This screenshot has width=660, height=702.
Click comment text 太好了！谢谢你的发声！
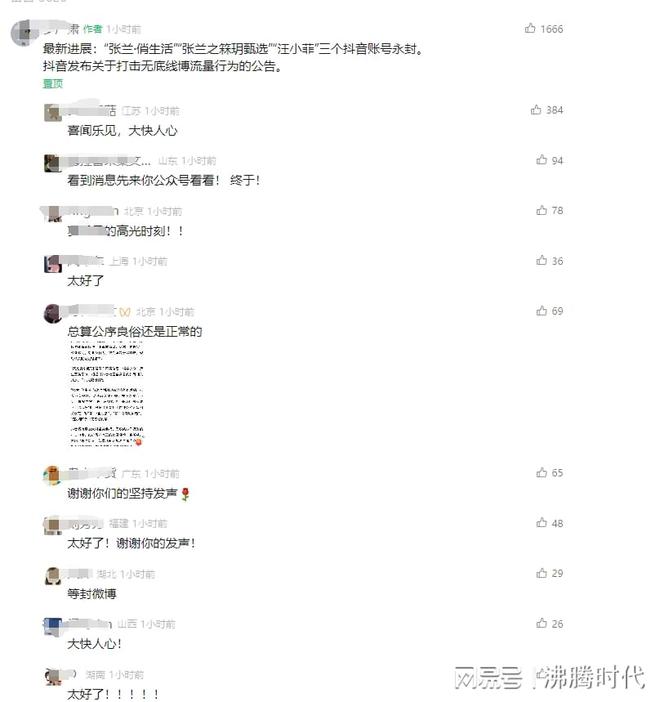(131, 544)
